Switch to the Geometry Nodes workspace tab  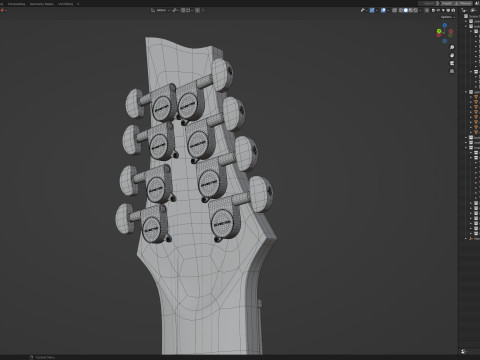(x=42, y=4)
